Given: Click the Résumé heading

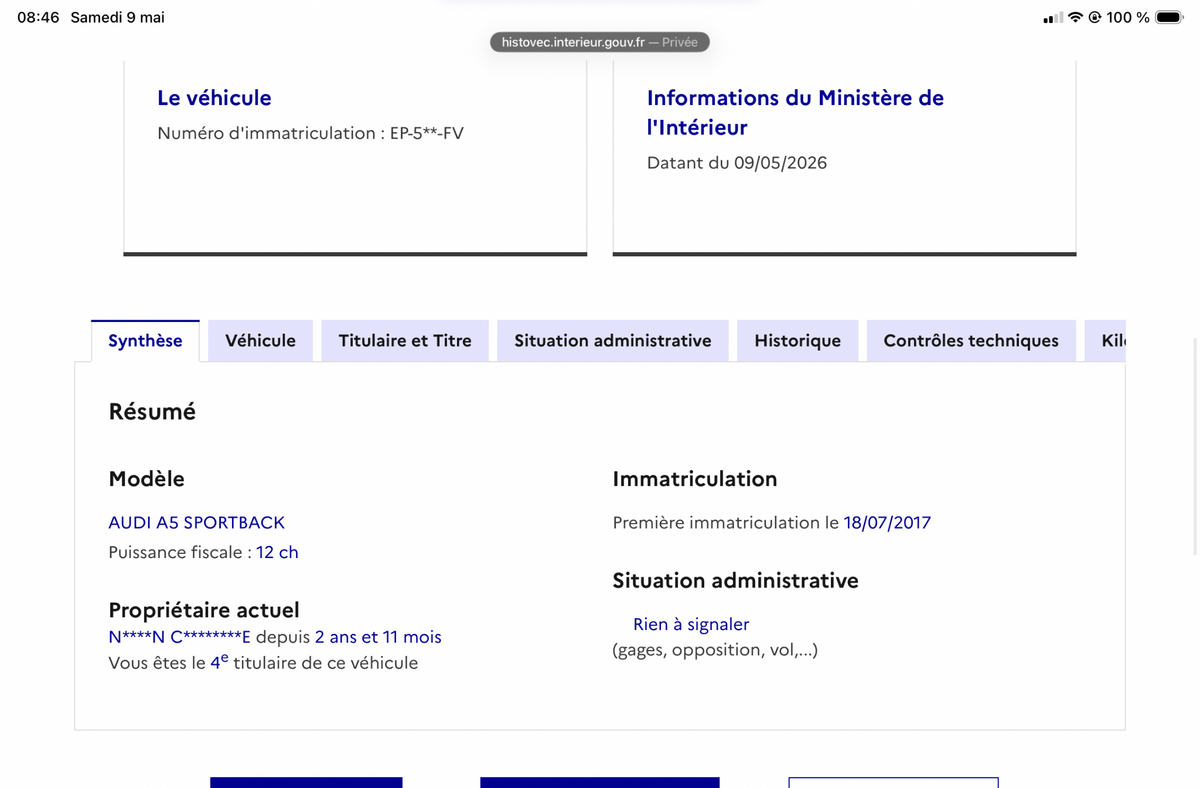Looking at the screenshot, I should point(152,411).
